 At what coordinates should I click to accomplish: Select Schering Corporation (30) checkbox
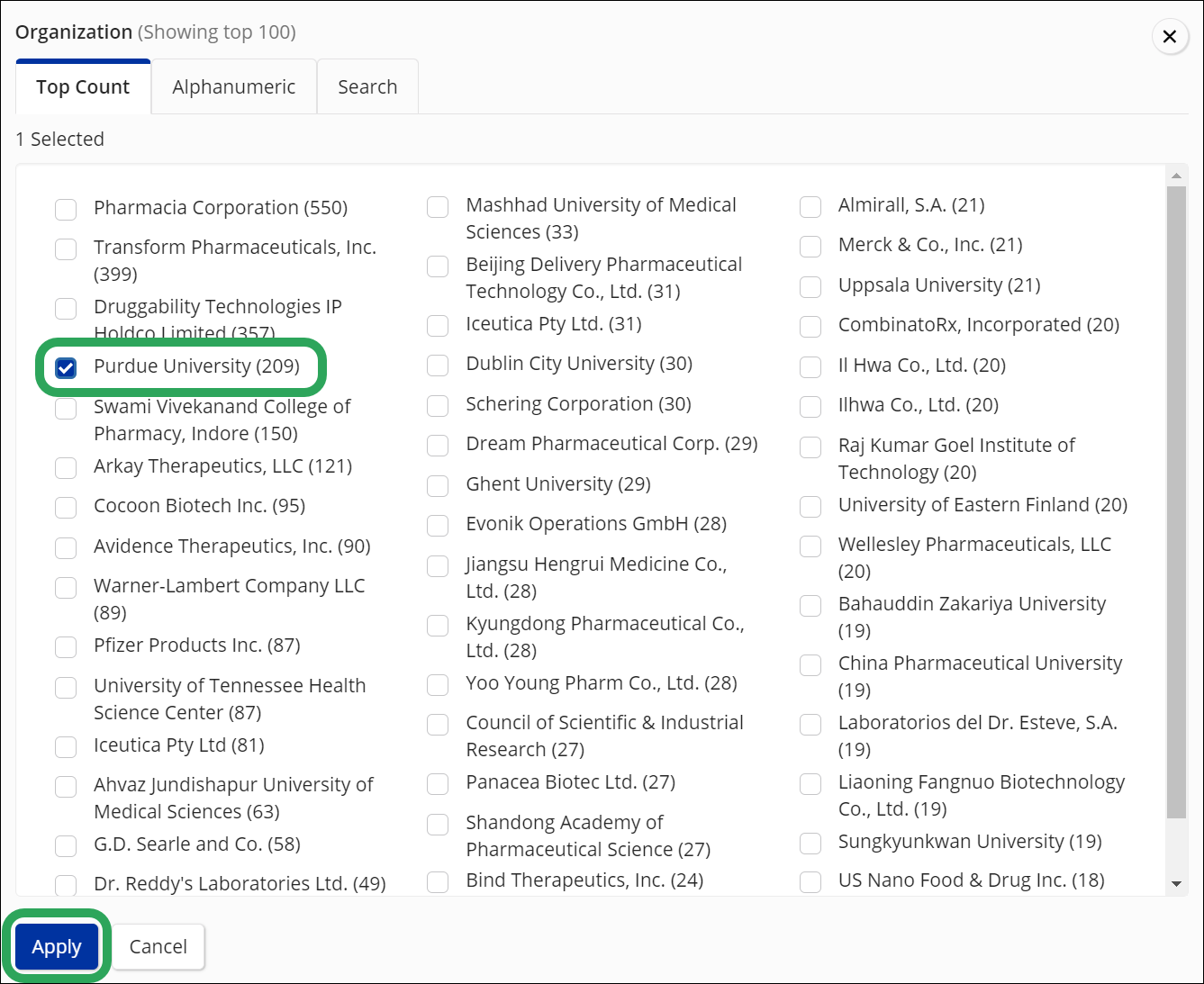438,405
